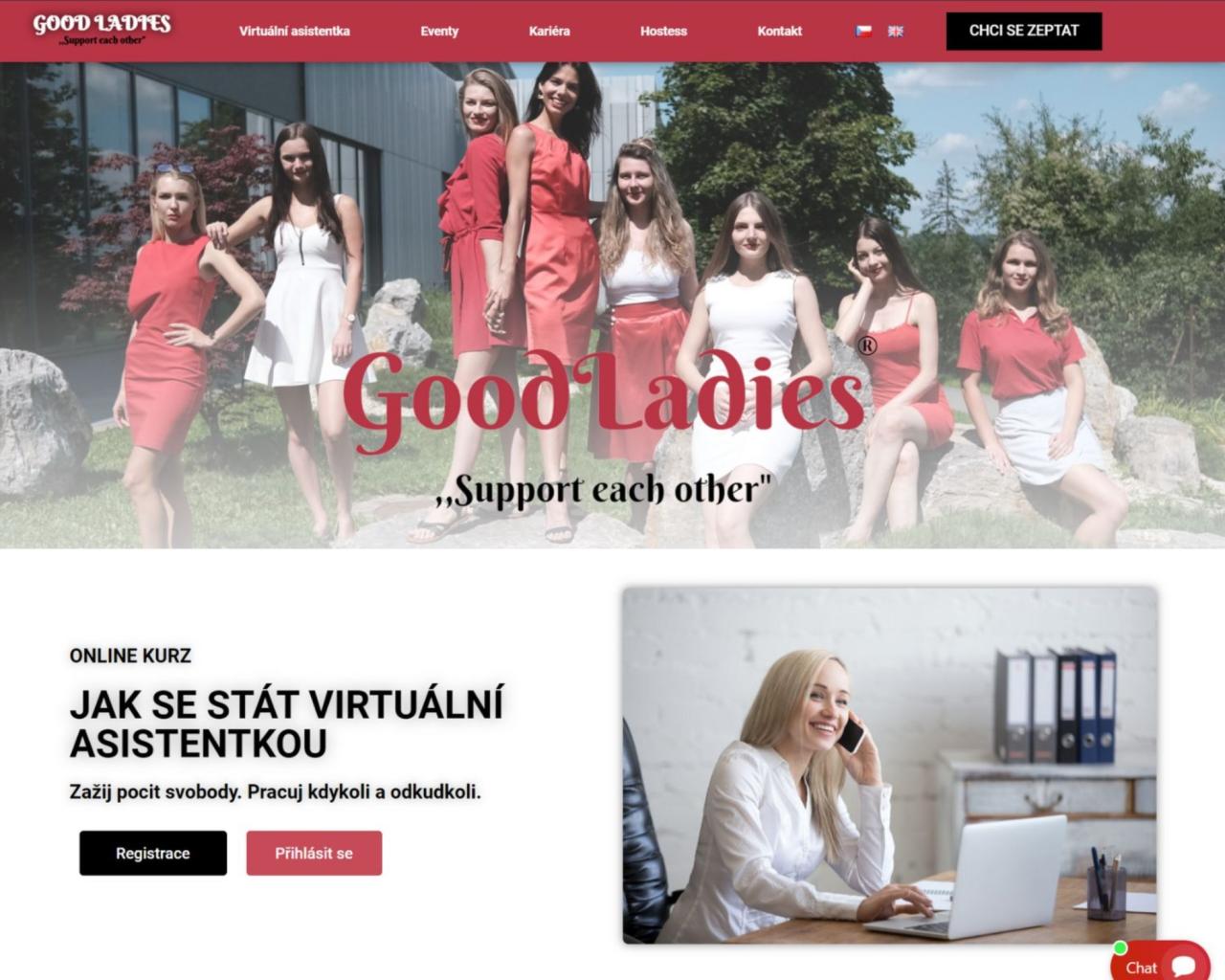Click the Zažij pocit svobody subtitle text
This screenshot has width=1225, height=980.
tap(276, 792)
